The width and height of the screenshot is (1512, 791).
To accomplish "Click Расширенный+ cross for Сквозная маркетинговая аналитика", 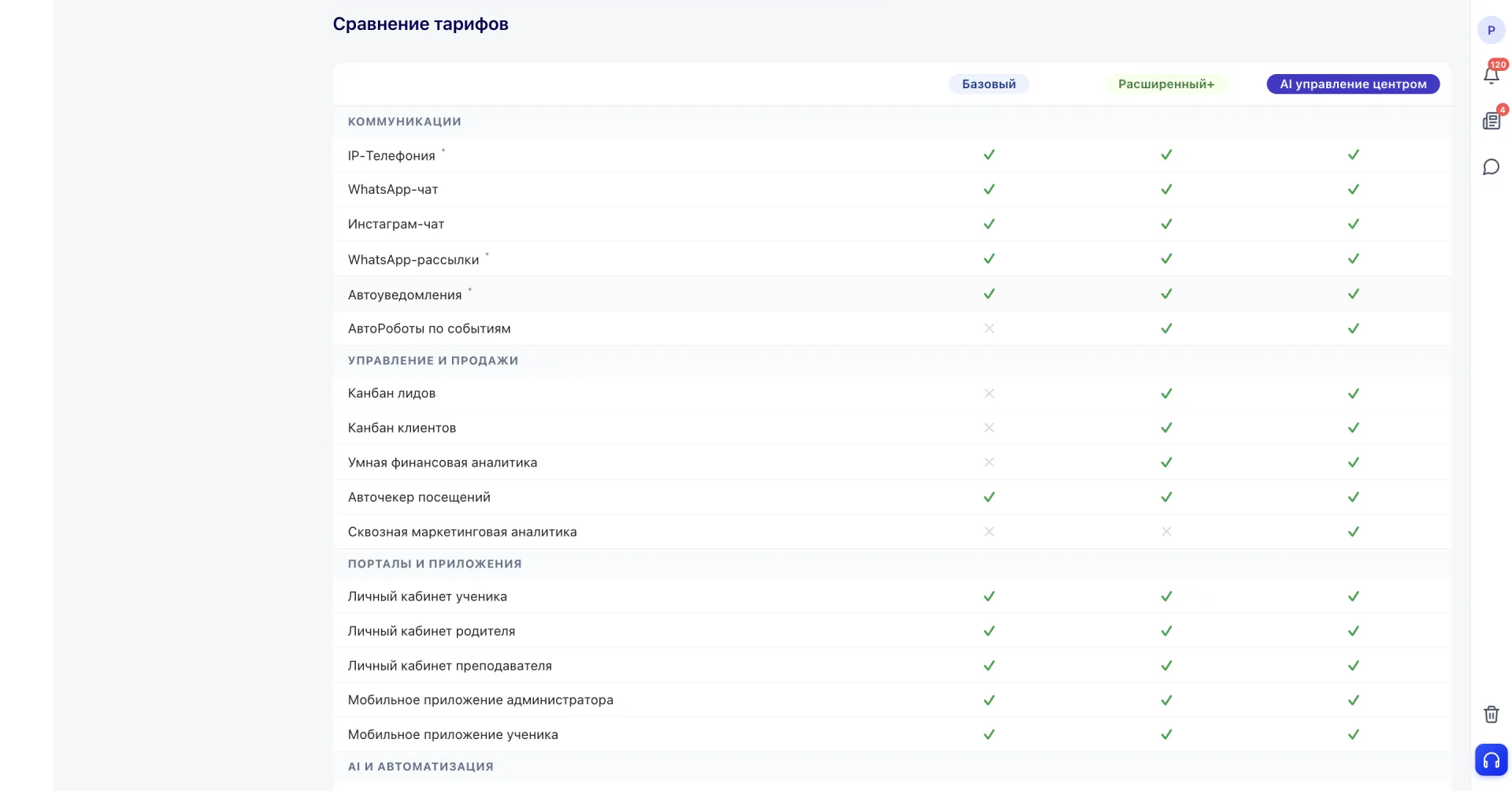I will pos(1166,531).
